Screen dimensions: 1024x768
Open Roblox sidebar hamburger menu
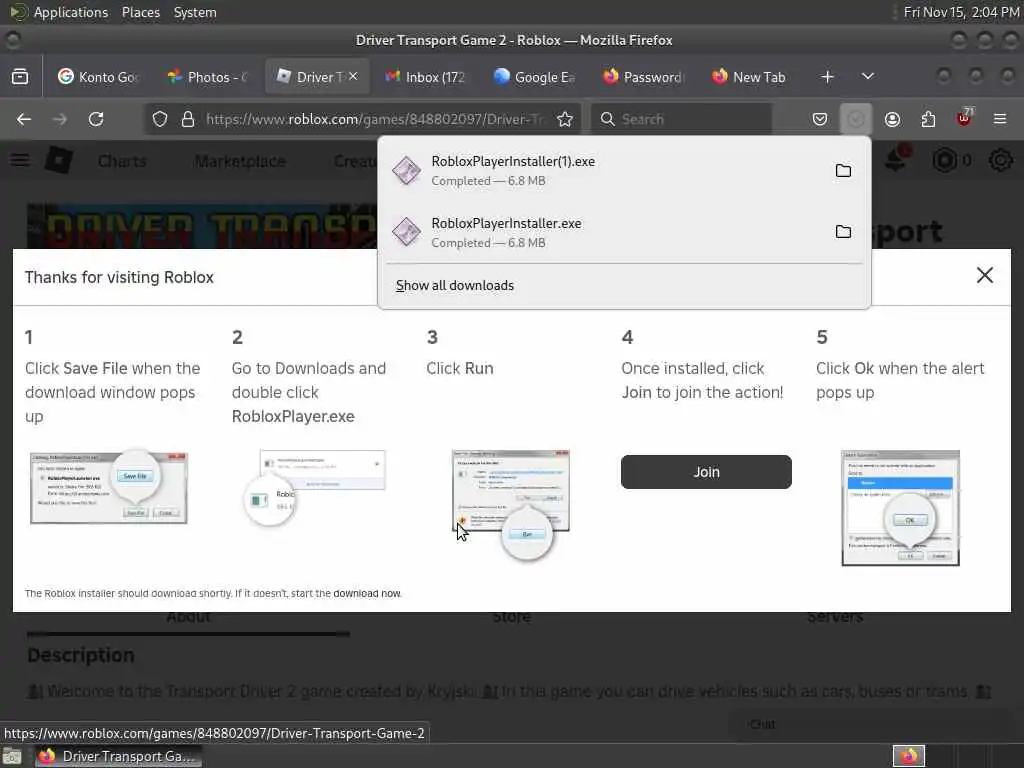click(x=20, y=160)
